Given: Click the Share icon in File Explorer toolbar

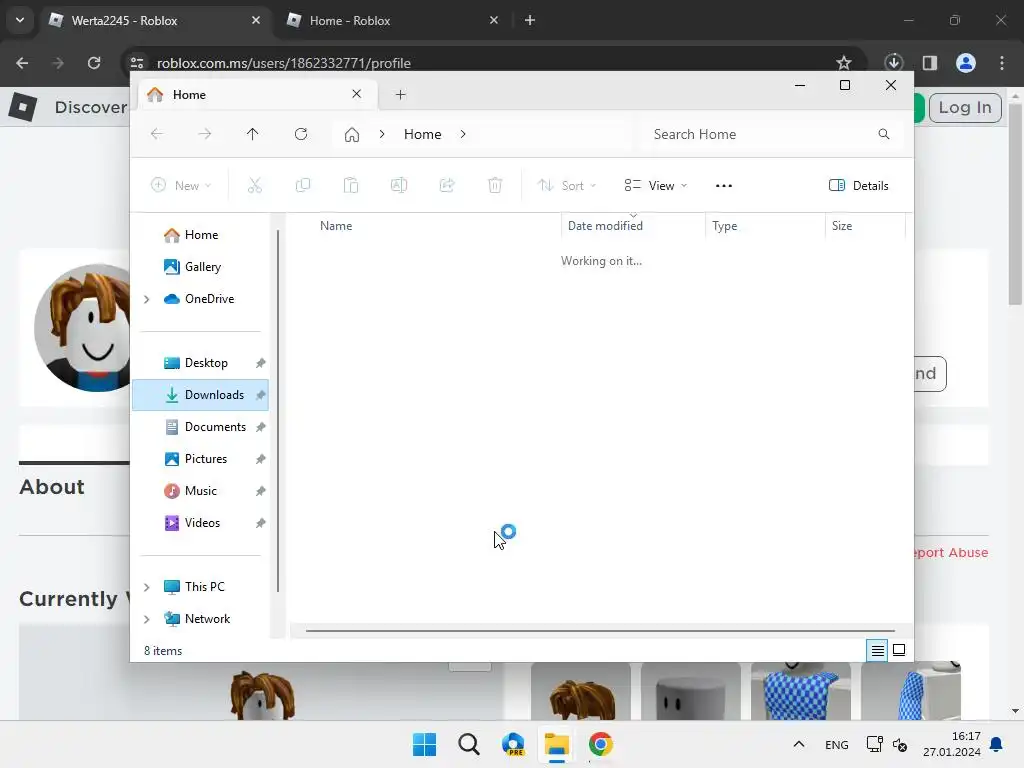Looking at the screenshot, I should tap(447, 185).
